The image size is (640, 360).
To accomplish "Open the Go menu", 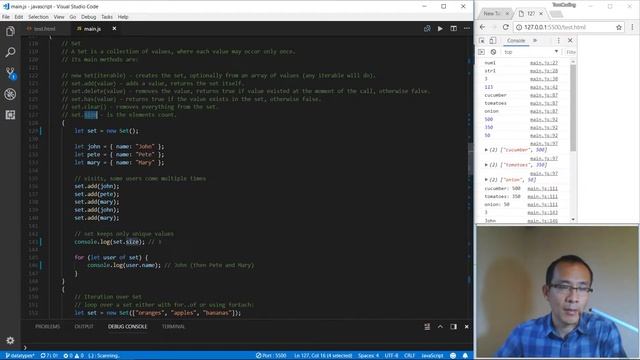I will click(x=73, y=17).
